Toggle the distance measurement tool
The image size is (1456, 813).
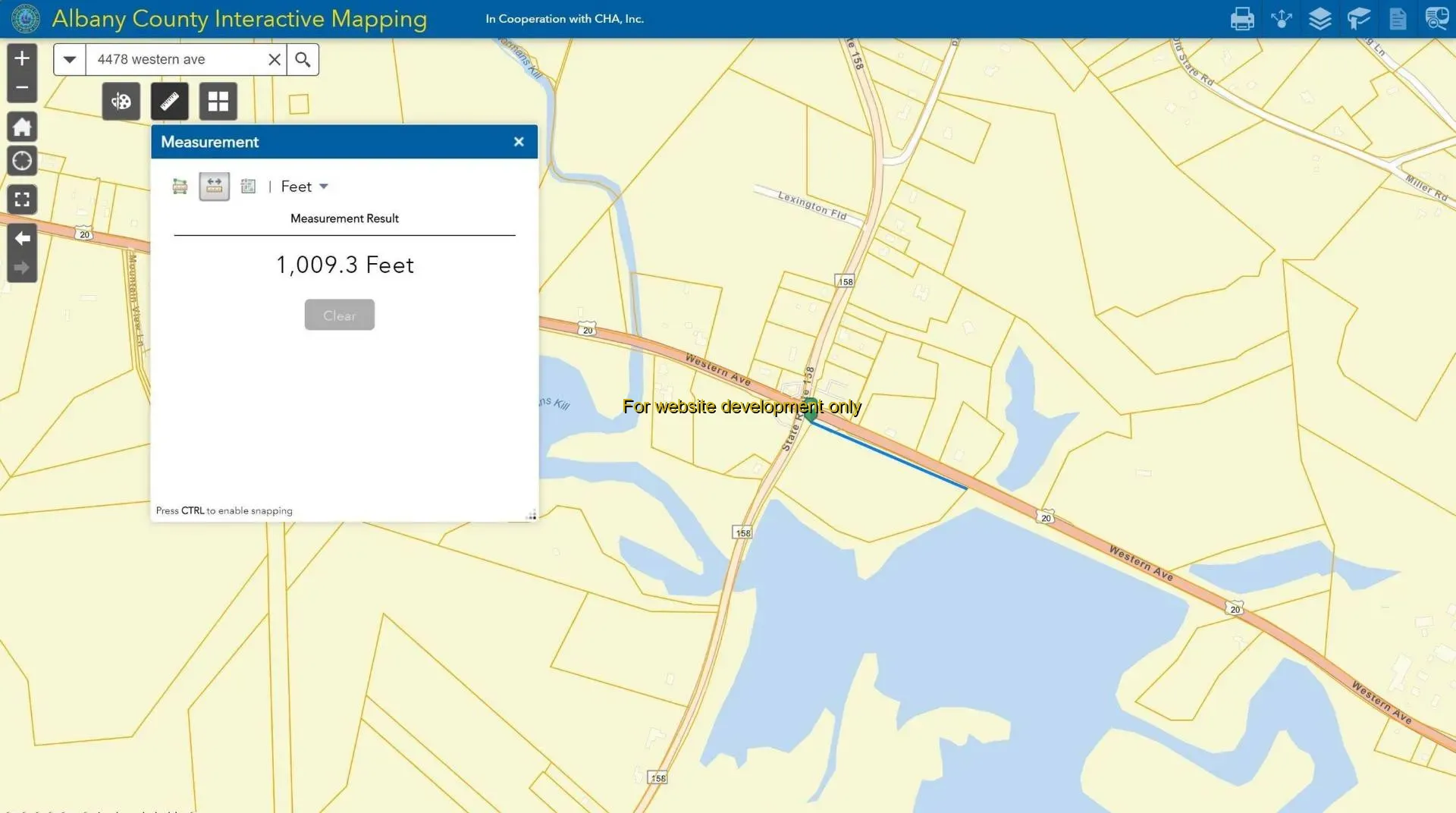[x=214, y=187]
